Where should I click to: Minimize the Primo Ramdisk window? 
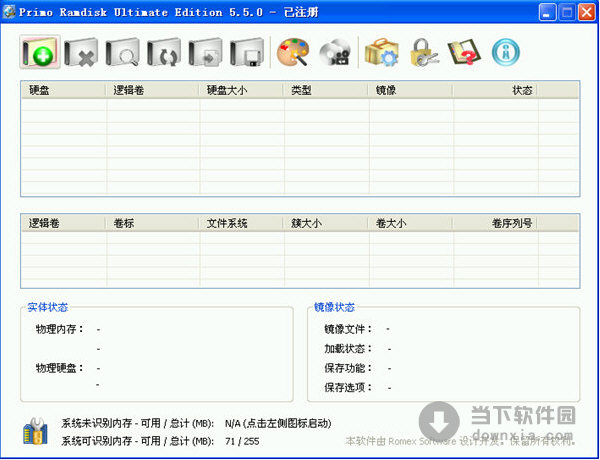(x=548, y=12)
